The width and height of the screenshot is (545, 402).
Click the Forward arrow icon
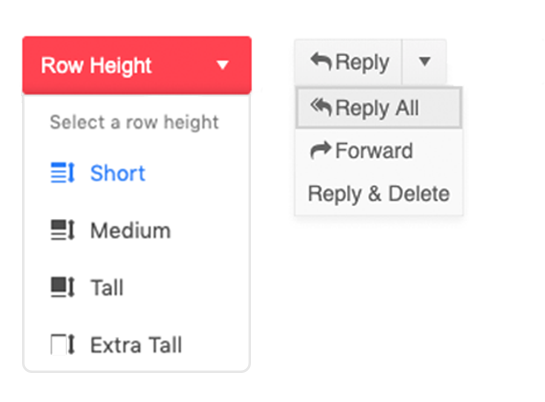tap(320, 150)
